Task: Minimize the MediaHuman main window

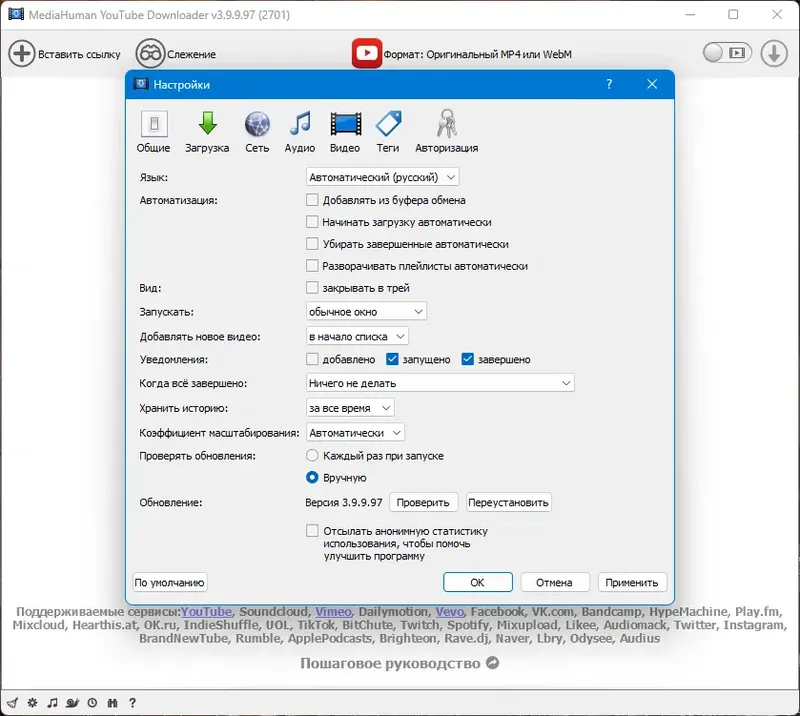Action: coord(690,14)
